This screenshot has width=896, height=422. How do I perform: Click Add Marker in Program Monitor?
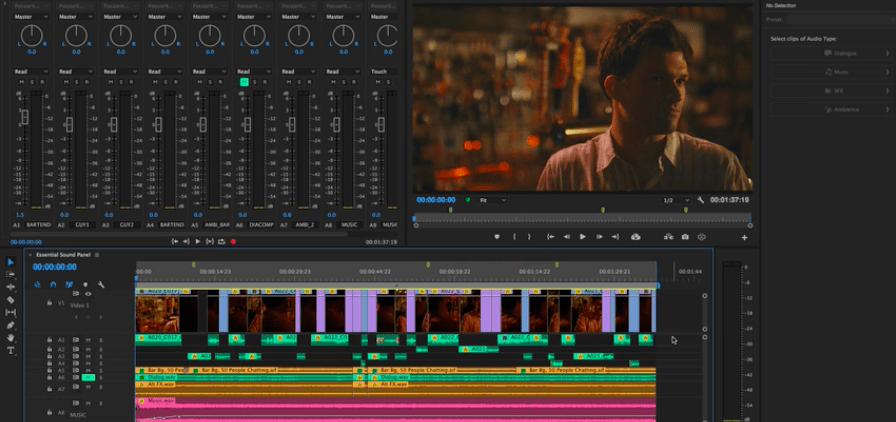tap(497, 237)
